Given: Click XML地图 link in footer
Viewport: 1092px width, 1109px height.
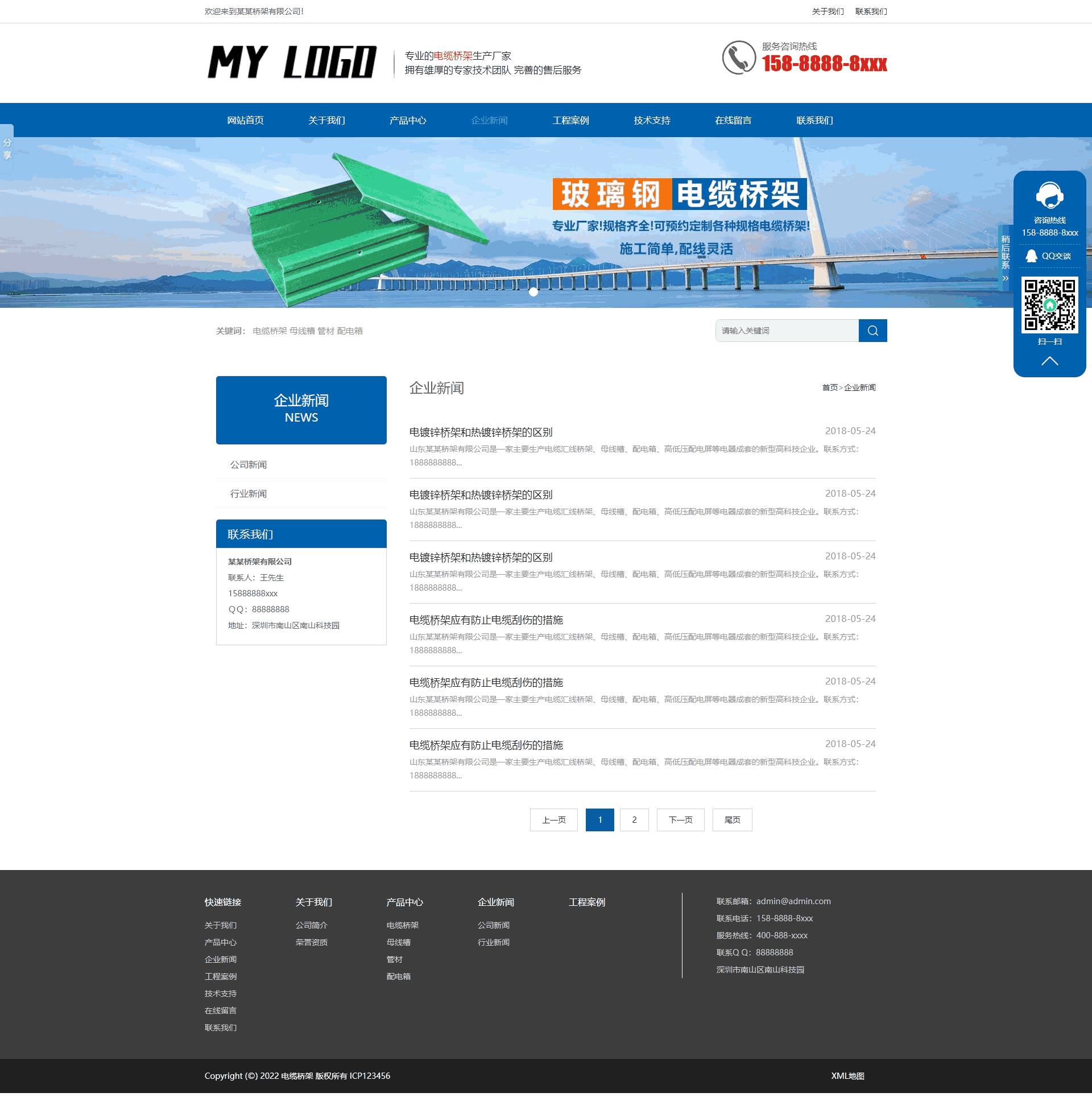Looking at the screenshot, I should tap(847, 1076).
